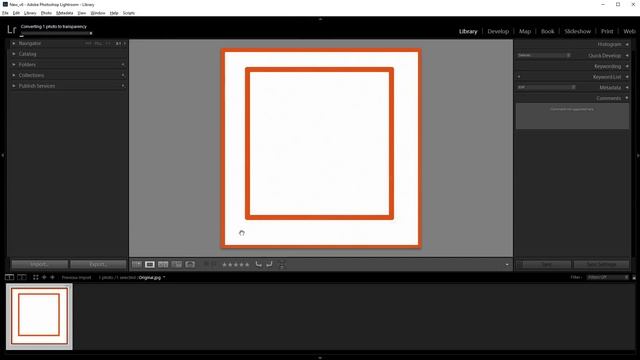Switch to the Develop module
This screenshot has width=640, height=360.
[x=498, y=31]
